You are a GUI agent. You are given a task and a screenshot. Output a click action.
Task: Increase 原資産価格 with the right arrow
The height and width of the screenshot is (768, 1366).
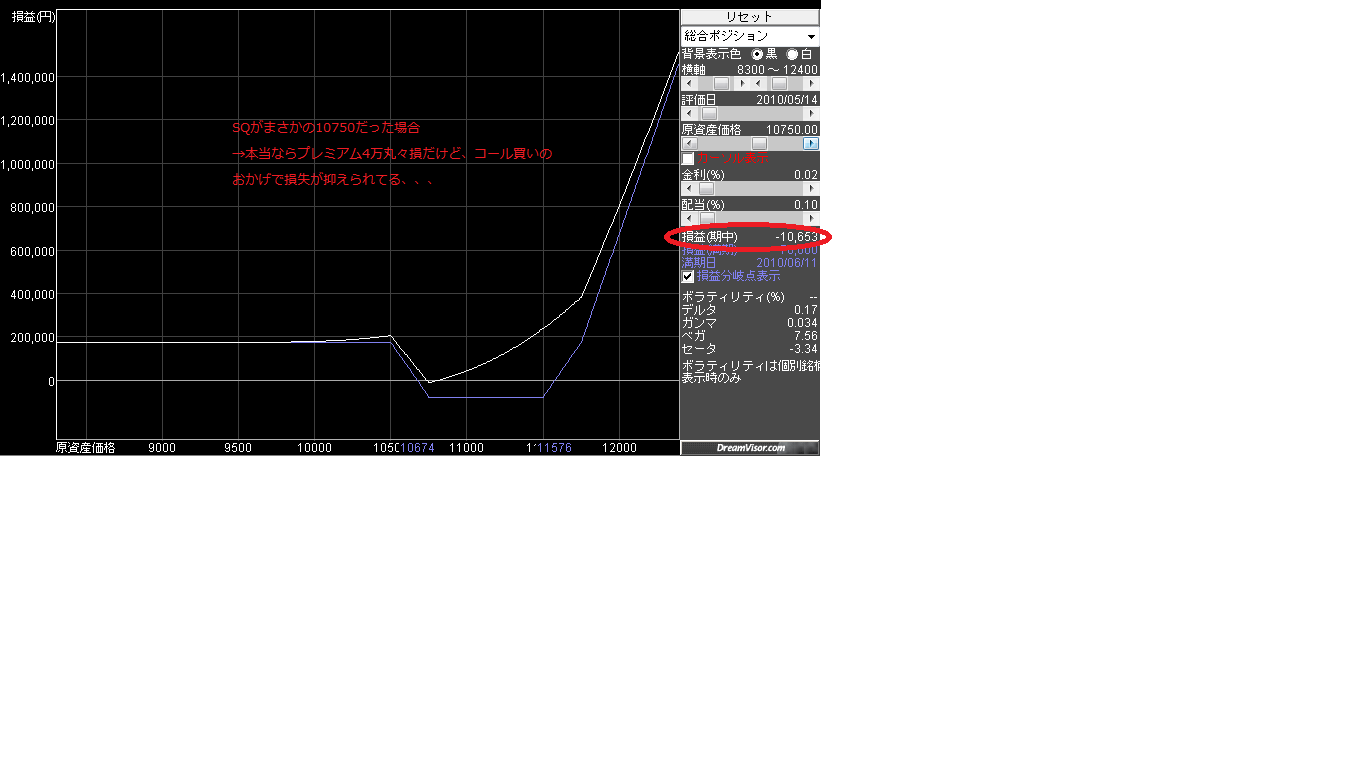click(811, 144)
